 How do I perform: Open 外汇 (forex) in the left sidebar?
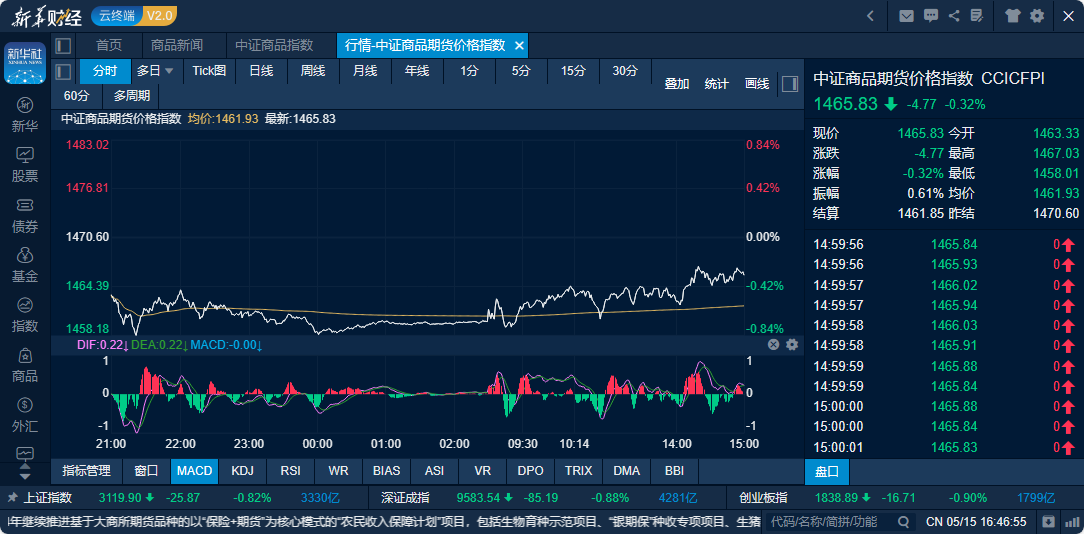tap(25, 414)
